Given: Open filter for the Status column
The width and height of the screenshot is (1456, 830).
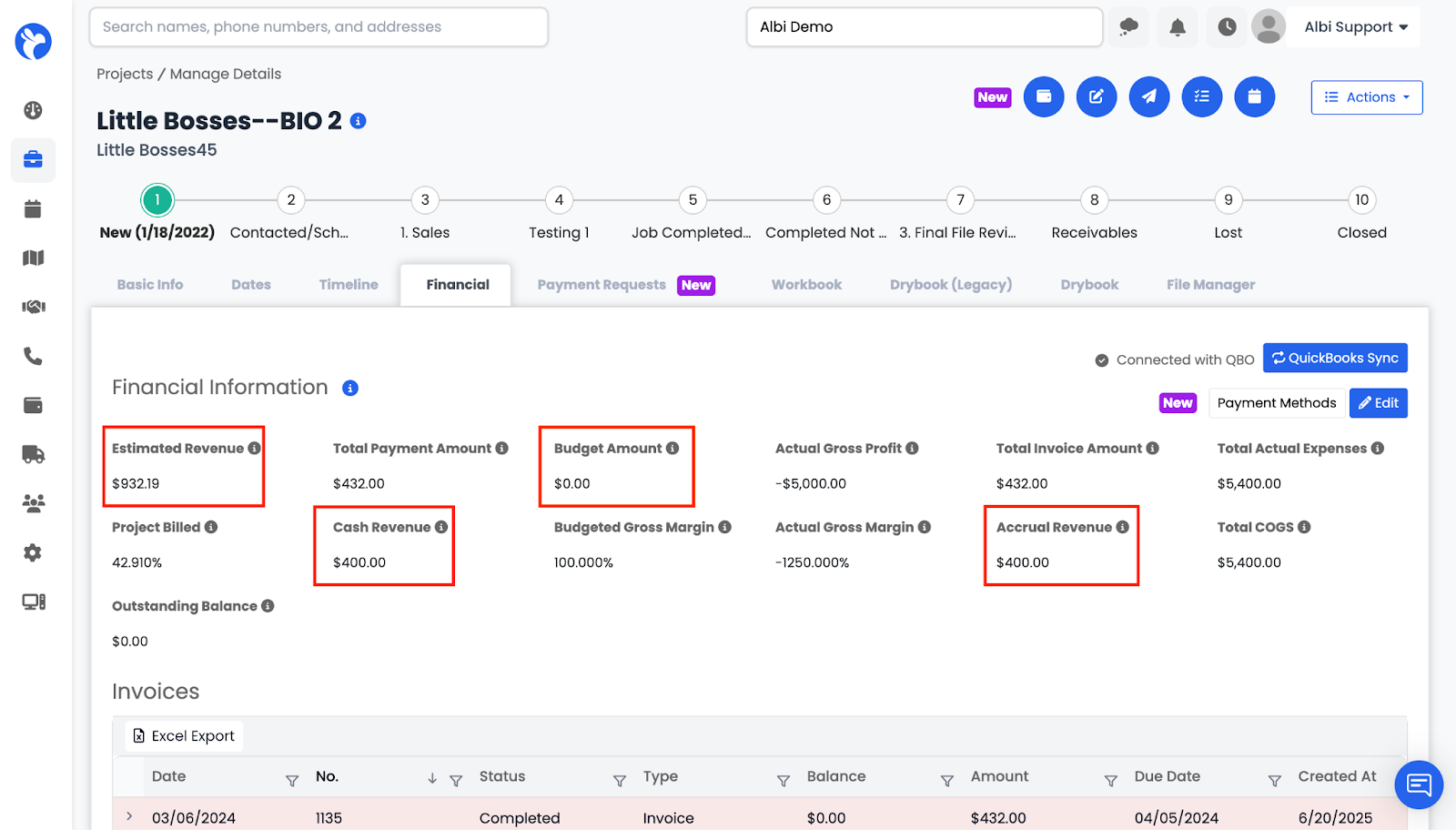Looking at the screenshot, I should tap(619, 780).
